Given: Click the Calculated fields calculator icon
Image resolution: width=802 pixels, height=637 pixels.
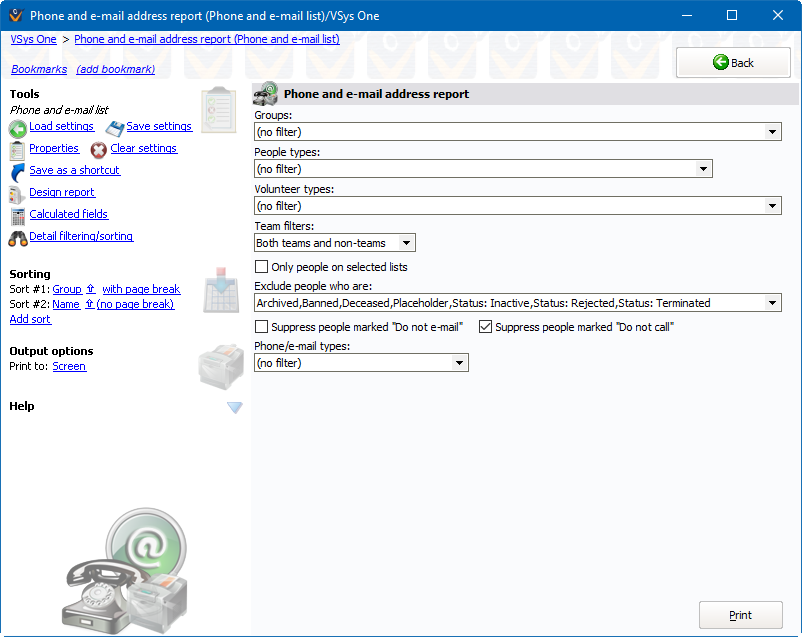Looking at the screenshot, I should [17, 216].
